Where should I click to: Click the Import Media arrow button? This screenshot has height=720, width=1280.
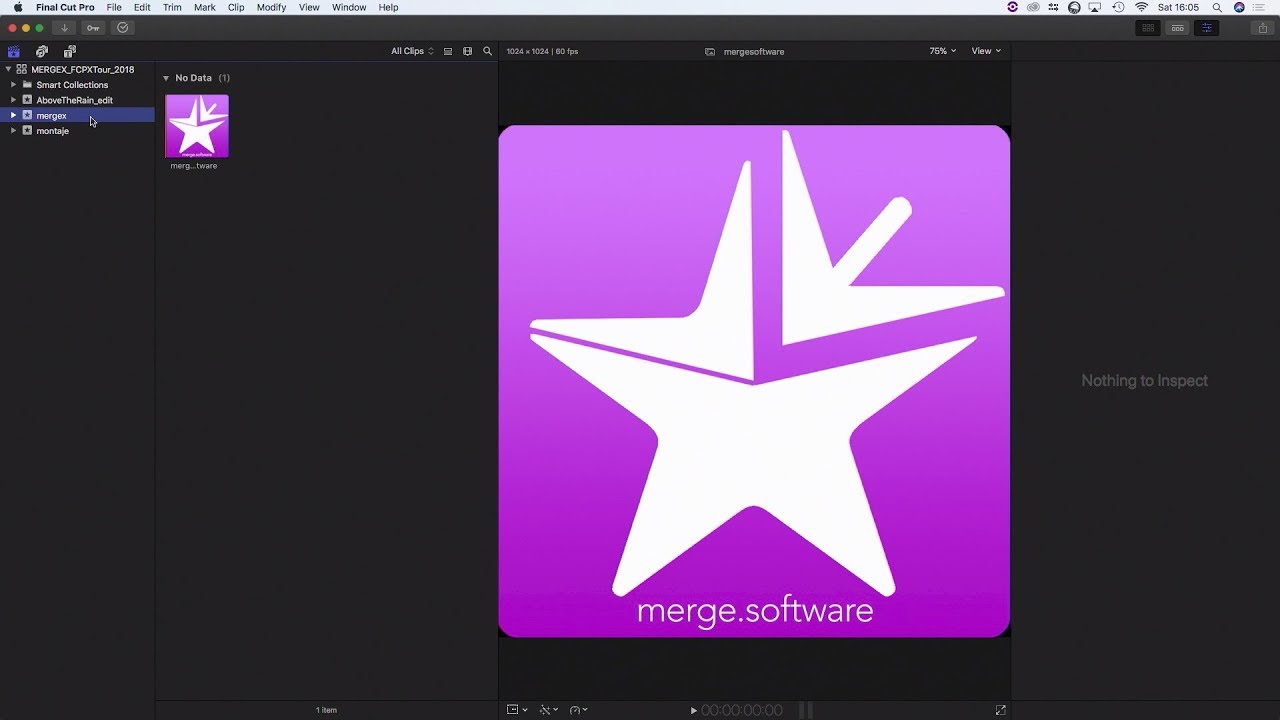coord(64,28)
